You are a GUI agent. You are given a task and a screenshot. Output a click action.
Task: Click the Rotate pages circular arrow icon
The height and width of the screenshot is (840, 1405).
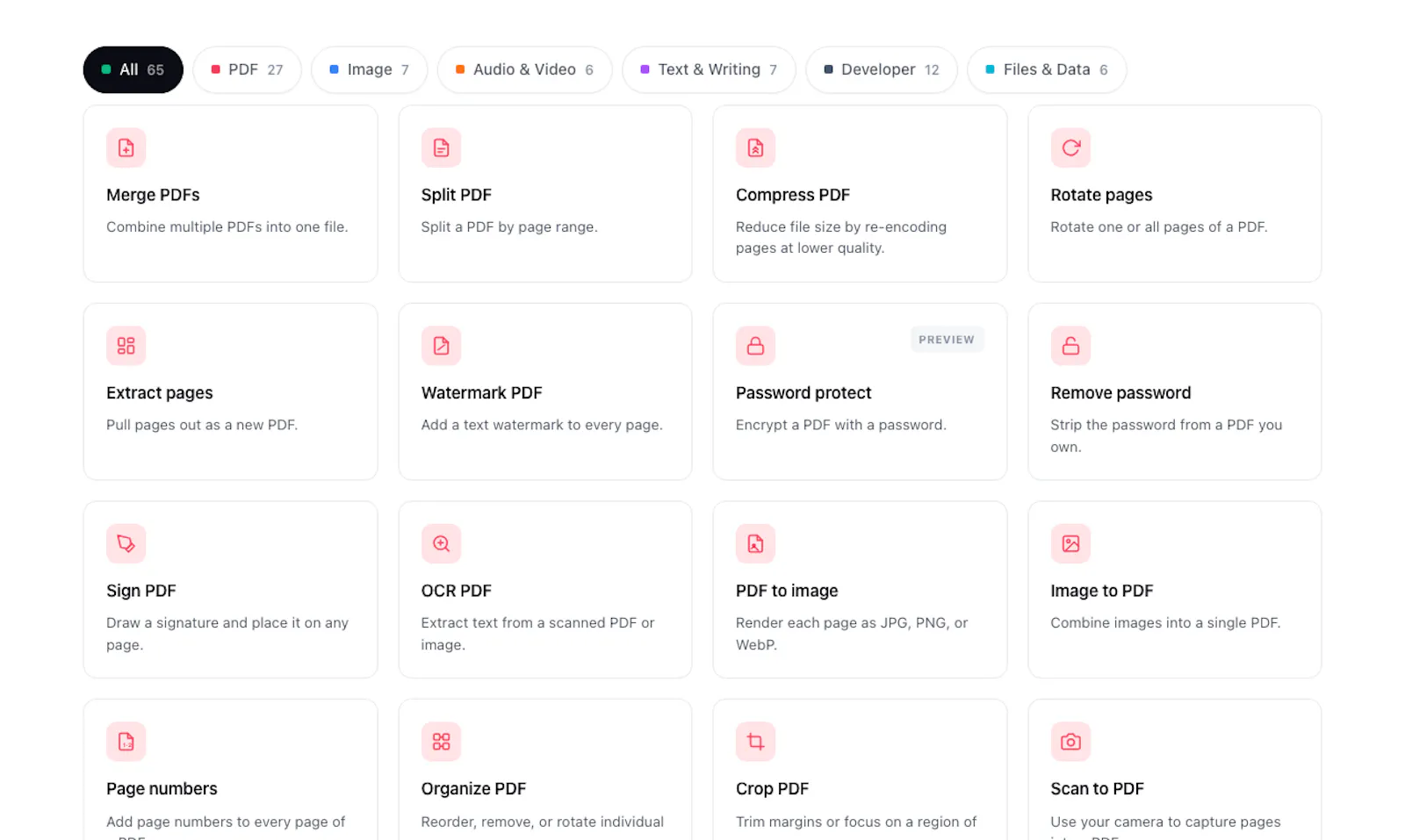tap(1070, 147)
